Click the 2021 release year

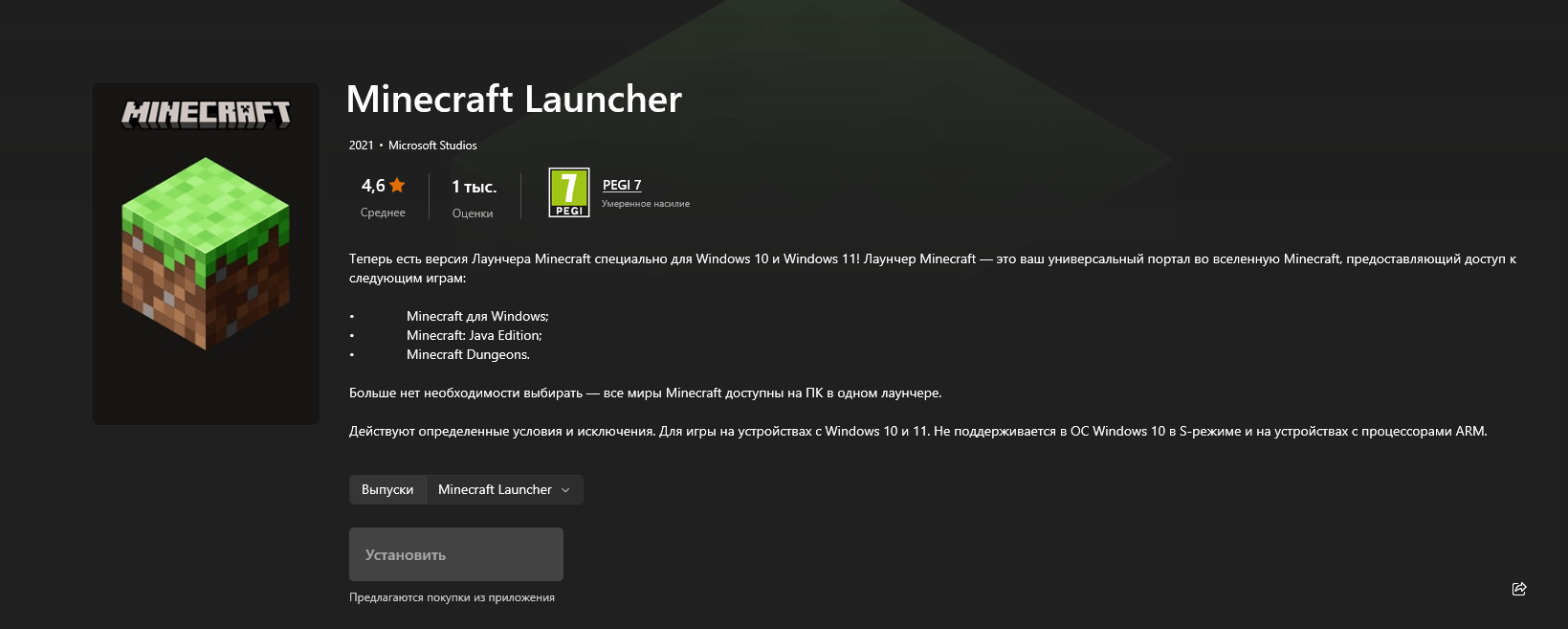coord(362,146)
